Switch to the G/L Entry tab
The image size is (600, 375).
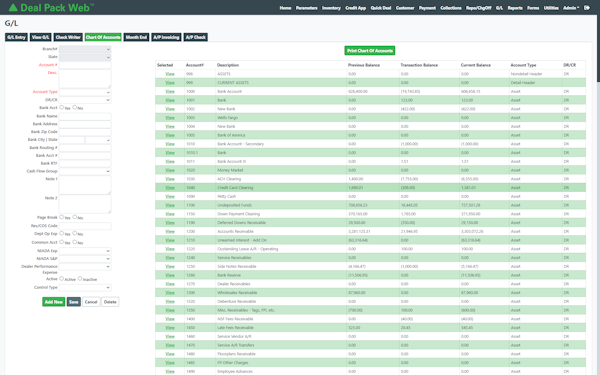pos(16,37)
